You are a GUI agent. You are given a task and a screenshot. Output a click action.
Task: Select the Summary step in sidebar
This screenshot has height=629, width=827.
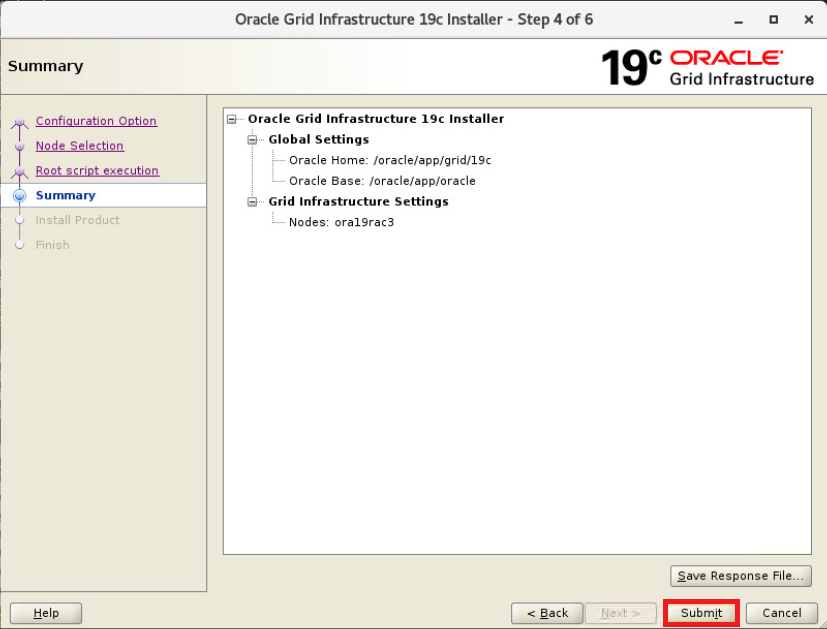click(65, 195)
